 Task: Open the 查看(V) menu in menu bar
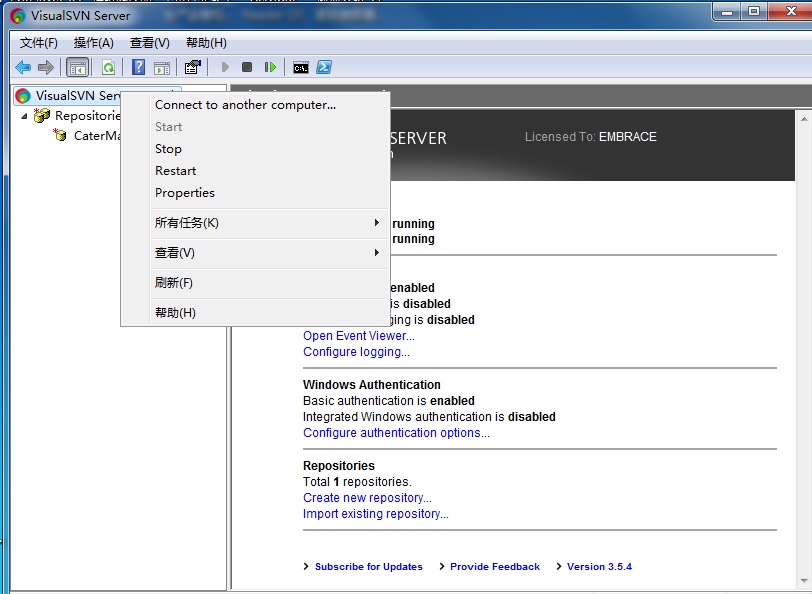coord(150,43)
